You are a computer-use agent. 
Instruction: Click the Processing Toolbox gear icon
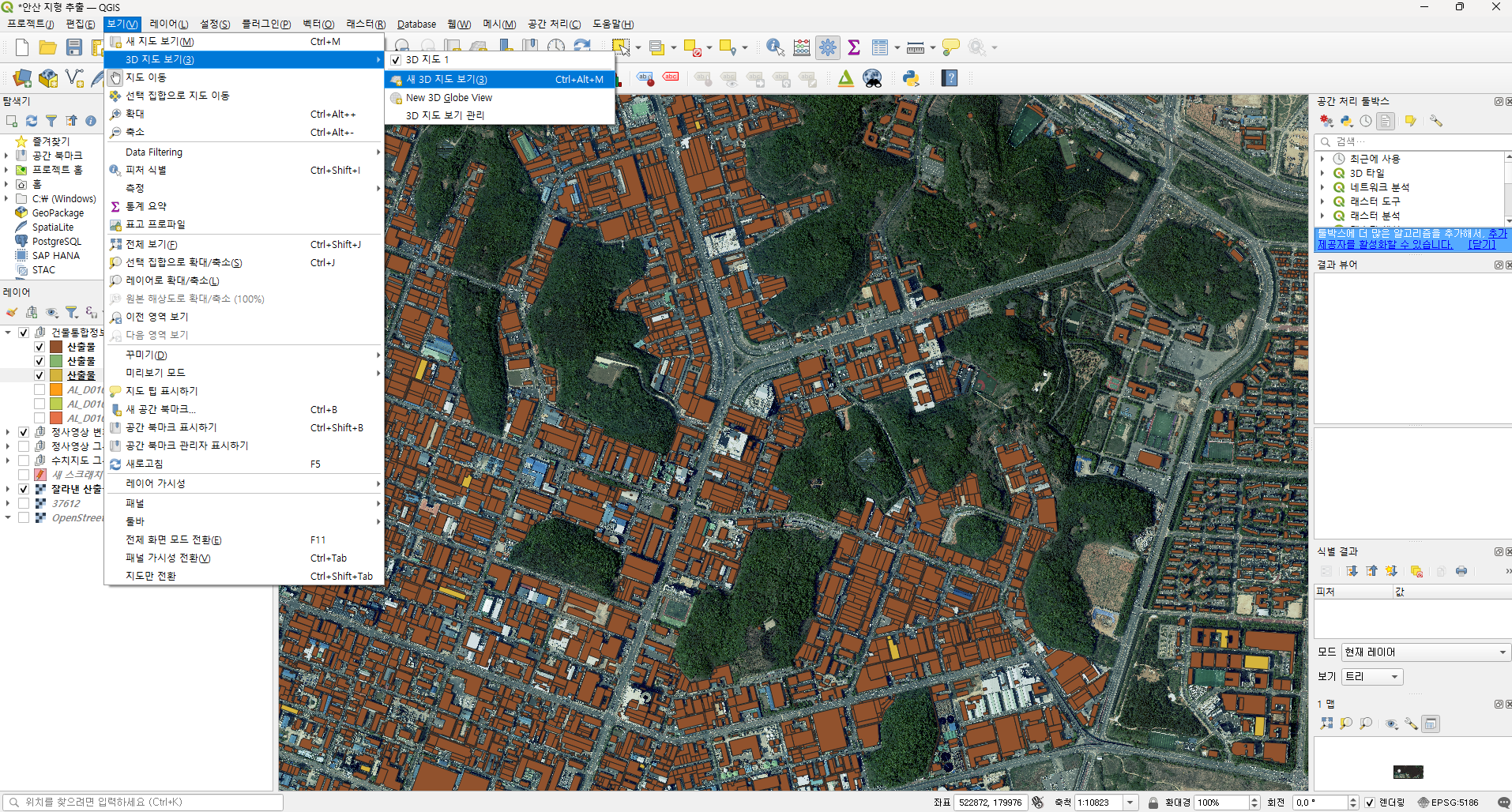tap(827, 47)
